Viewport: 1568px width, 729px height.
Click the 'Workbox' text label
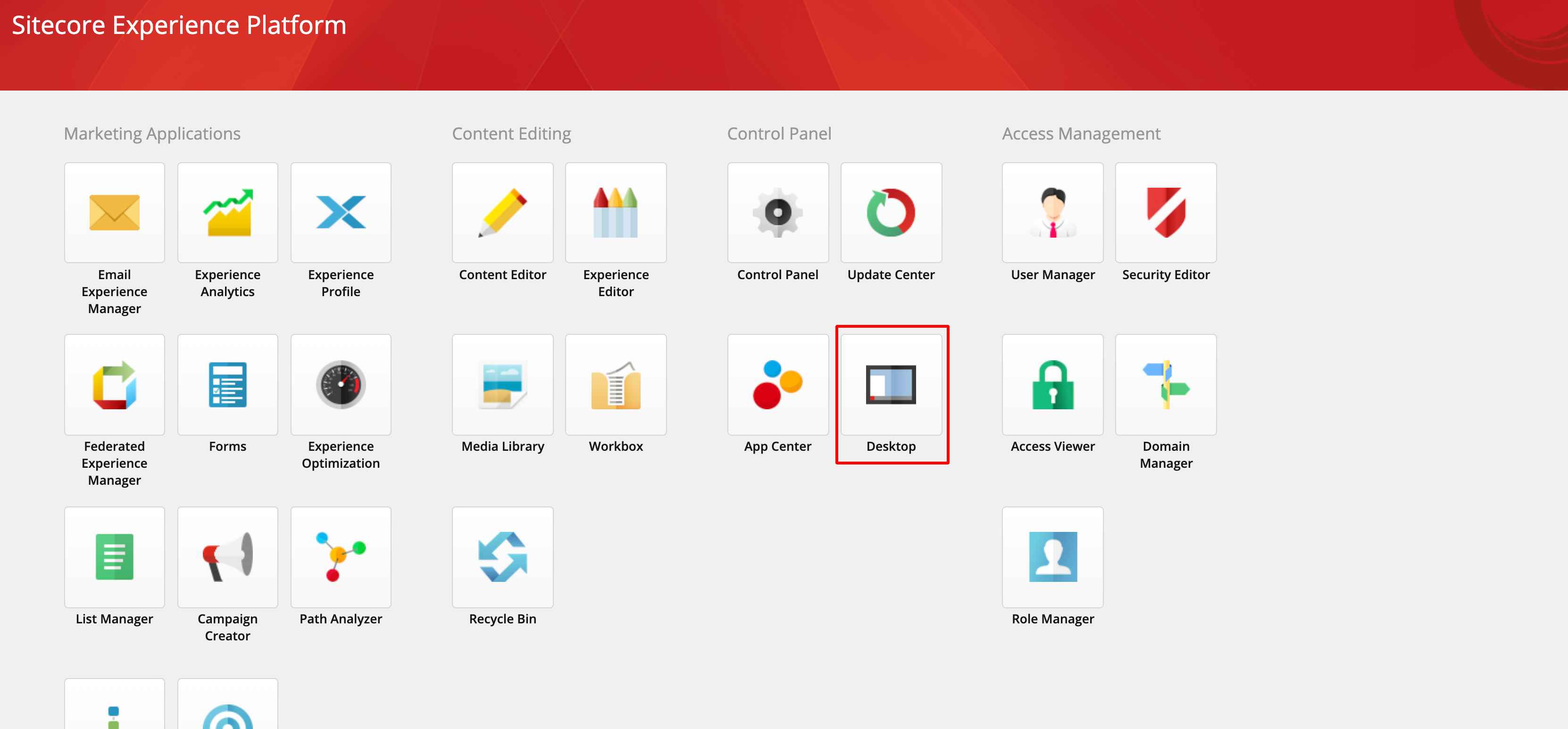tap(616, 446)
